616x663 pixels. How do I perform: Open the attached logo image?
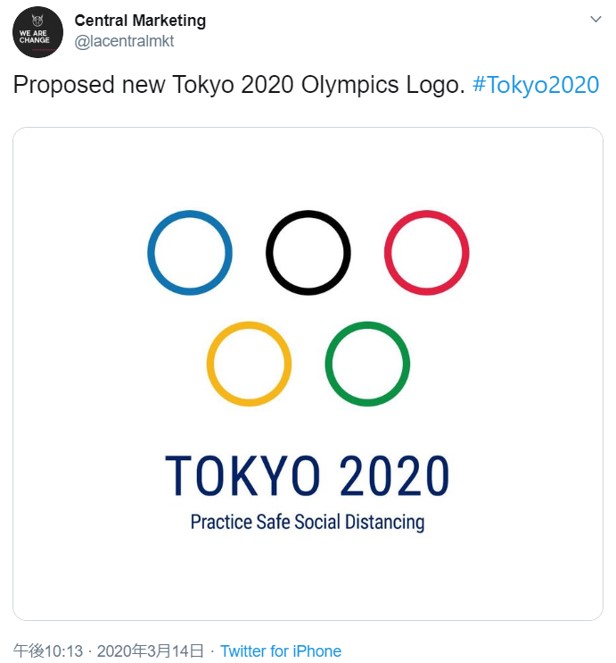pos(308,374)
